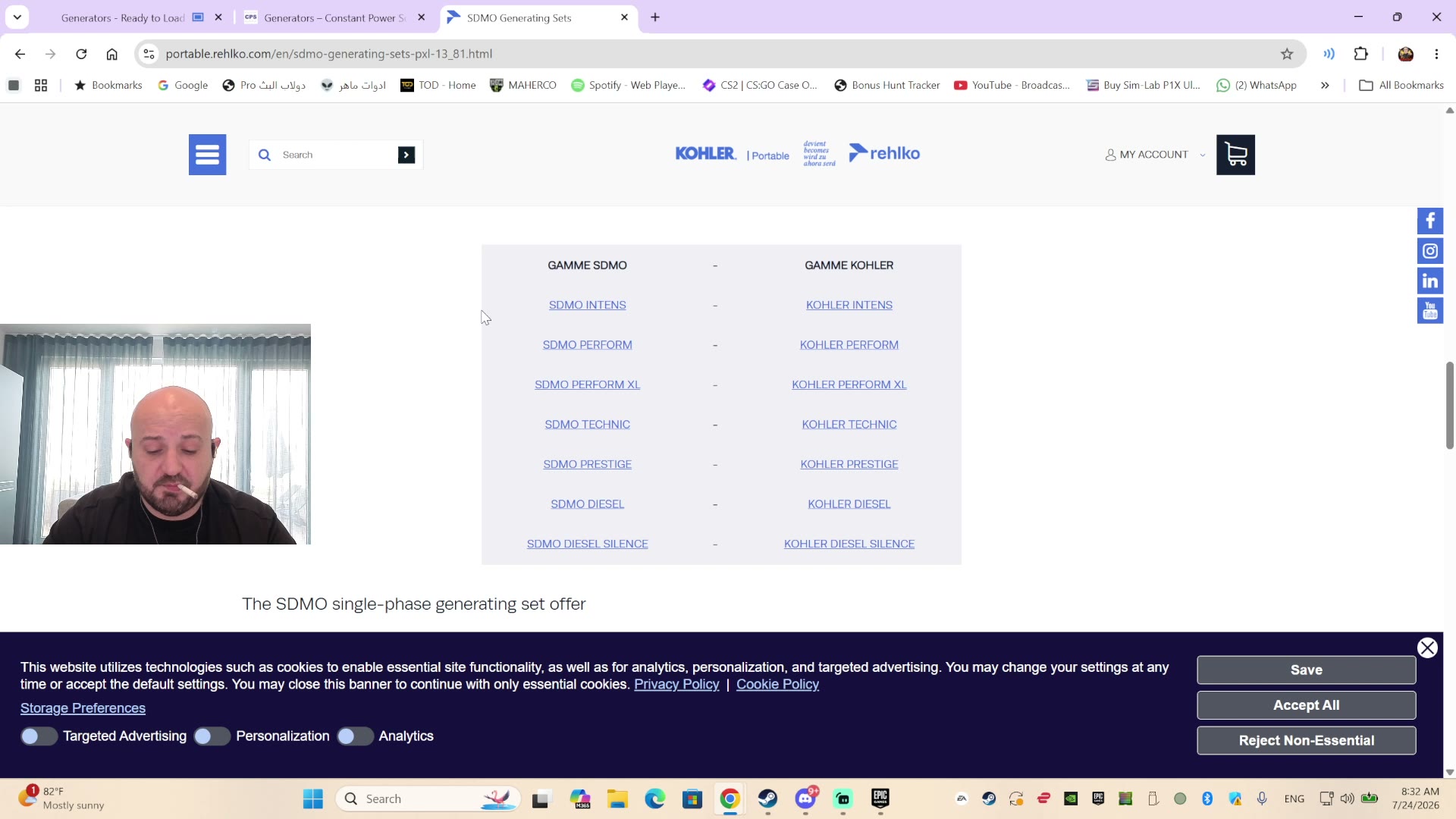This screenshot has width=1456, height=819.
Task: Open the Google bookmark
Action: 183,86
